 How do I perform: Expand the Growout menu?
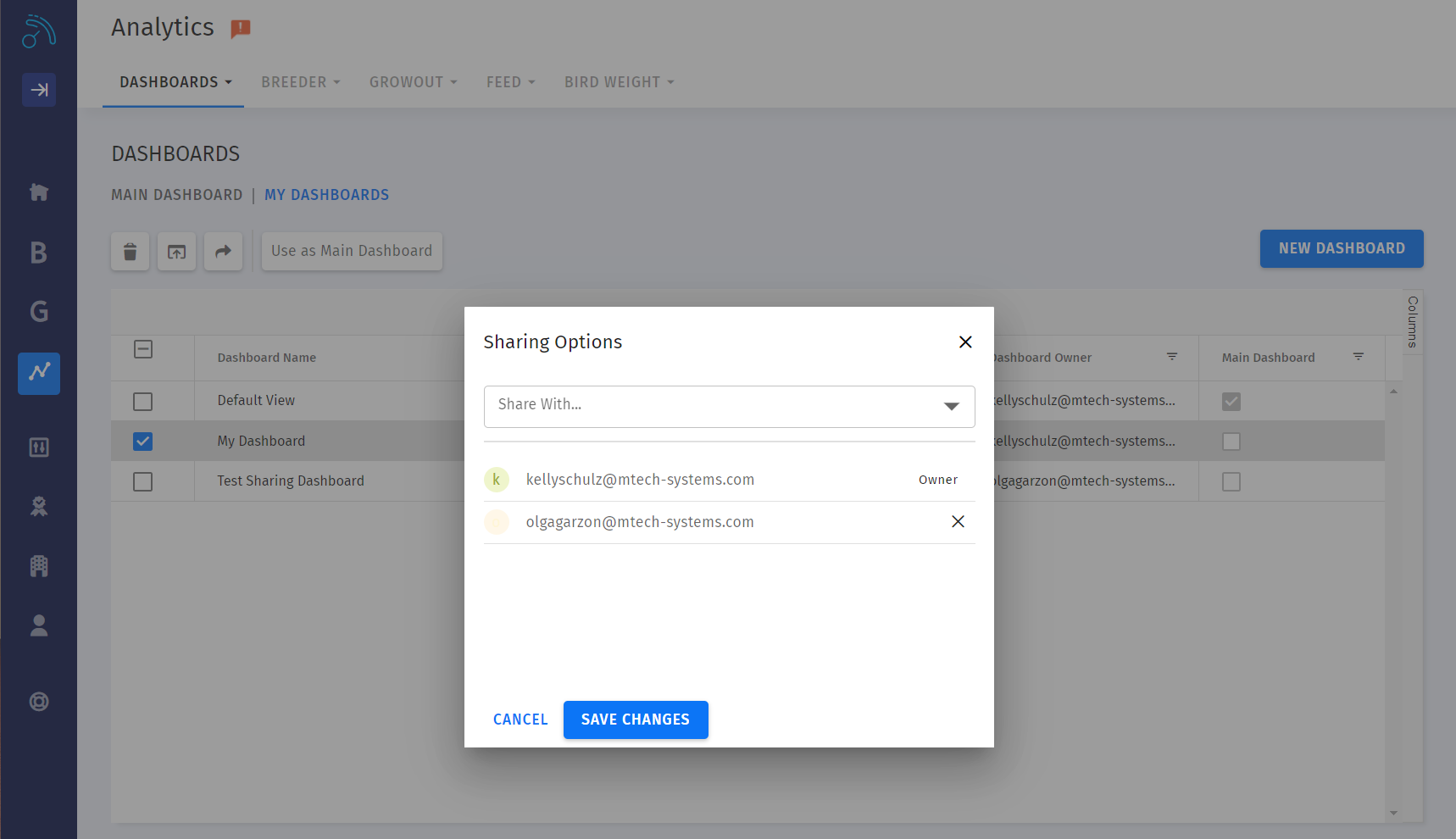tap(414, 82)
